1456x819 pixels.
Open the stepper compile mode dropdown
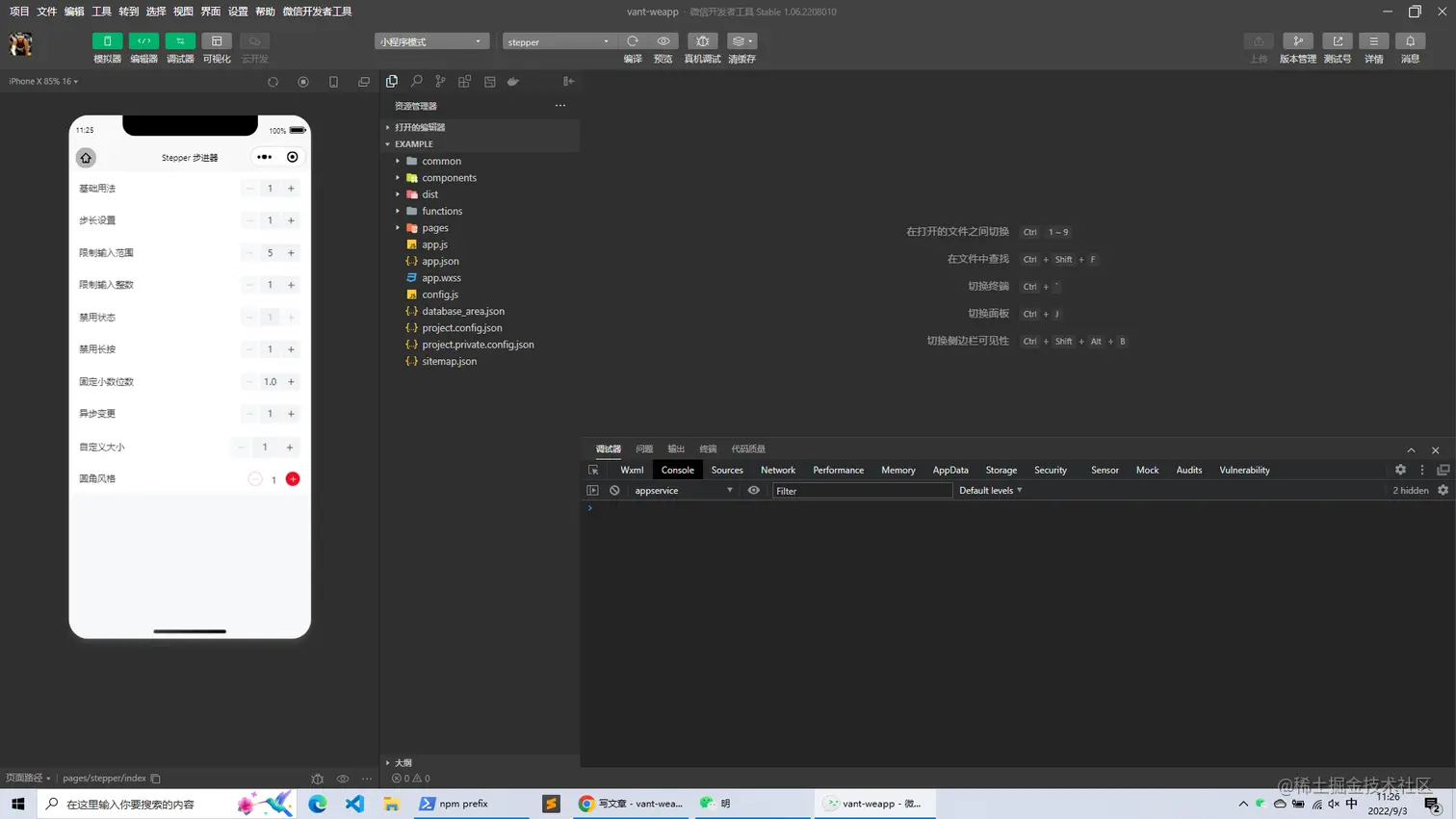559,41
